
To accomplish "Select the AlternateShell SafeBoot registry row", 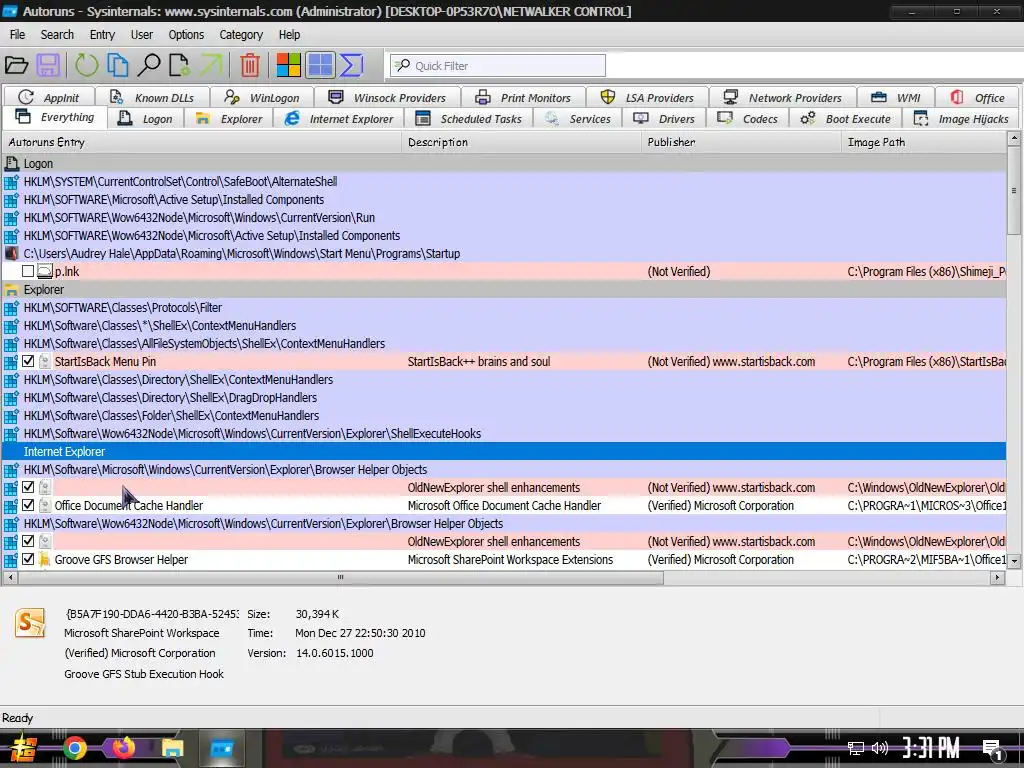I will click(504, 182).
